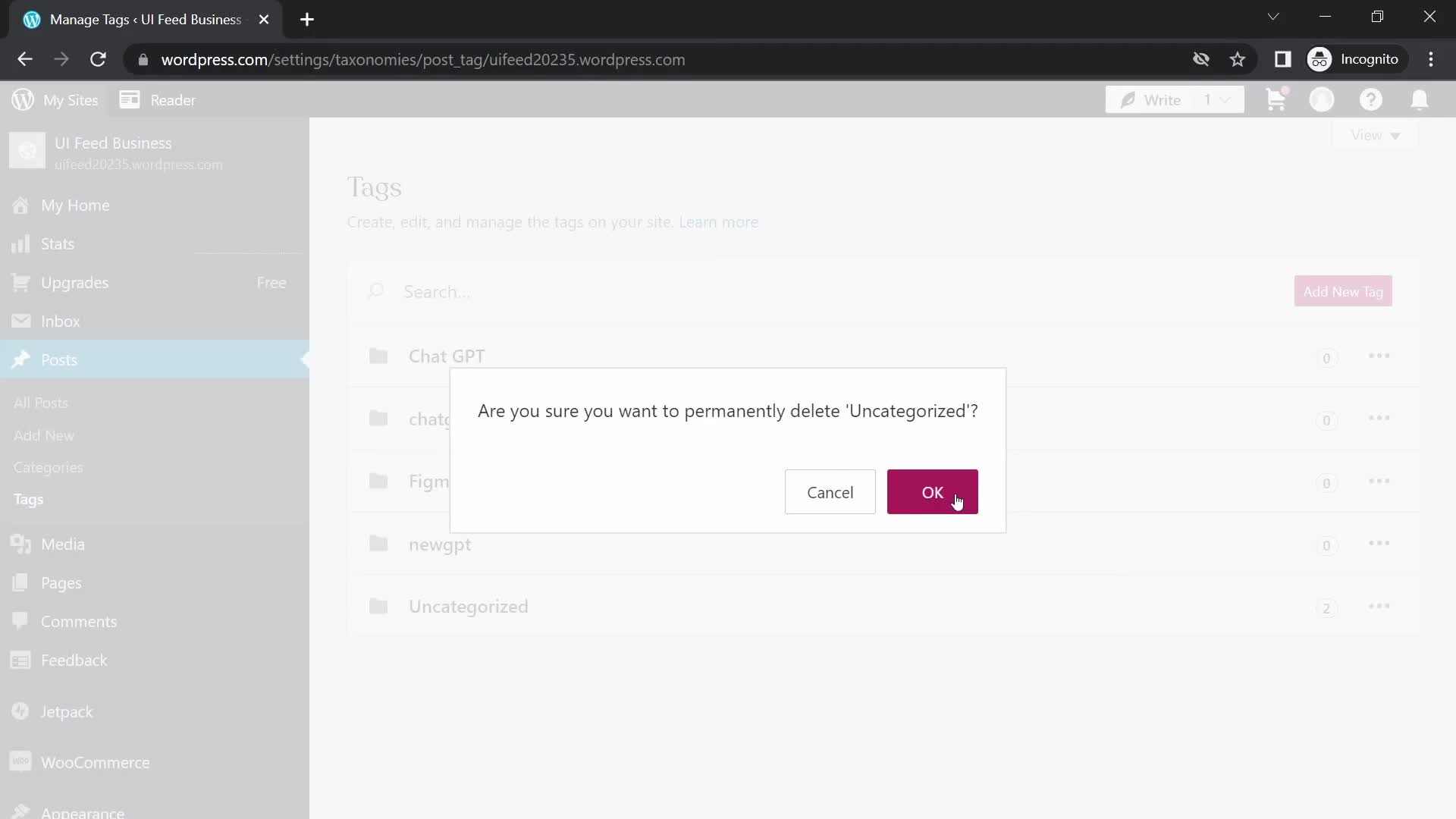This screenshot has width=1456, height=819.
Task: Expand options for Chat GPT tag
Action: pos(1379,356)
